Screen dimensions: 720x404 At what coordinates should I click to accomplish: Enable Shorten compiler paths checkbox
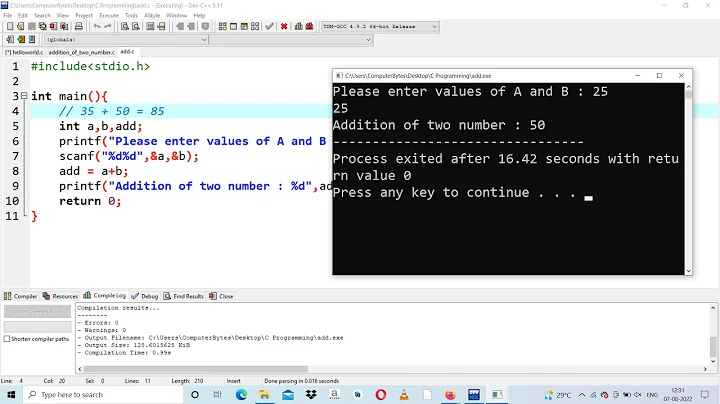(x=7, y=339)
